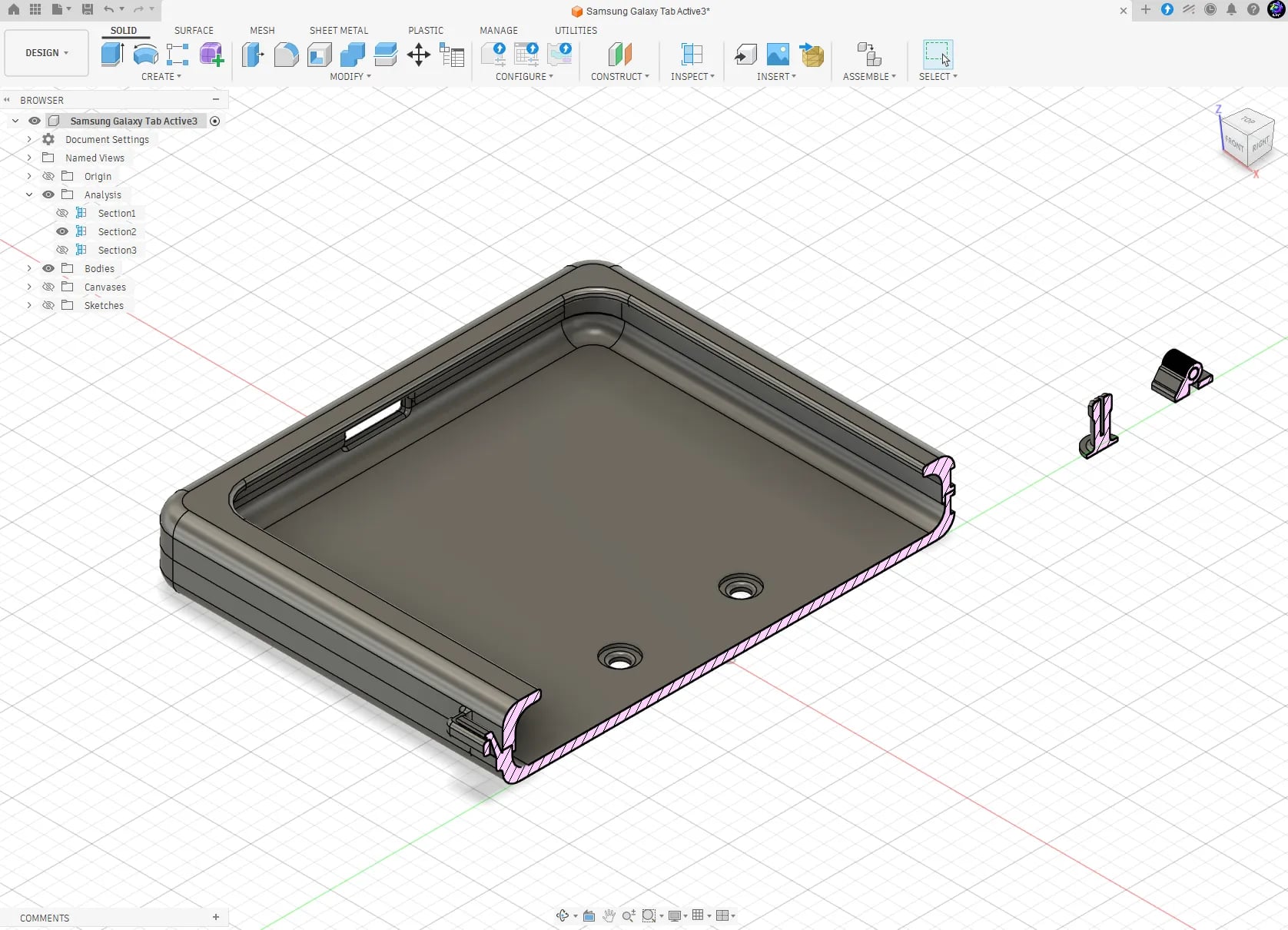Click the Configure table icon
Screen dimensions: 1288x930
[526, 55]
